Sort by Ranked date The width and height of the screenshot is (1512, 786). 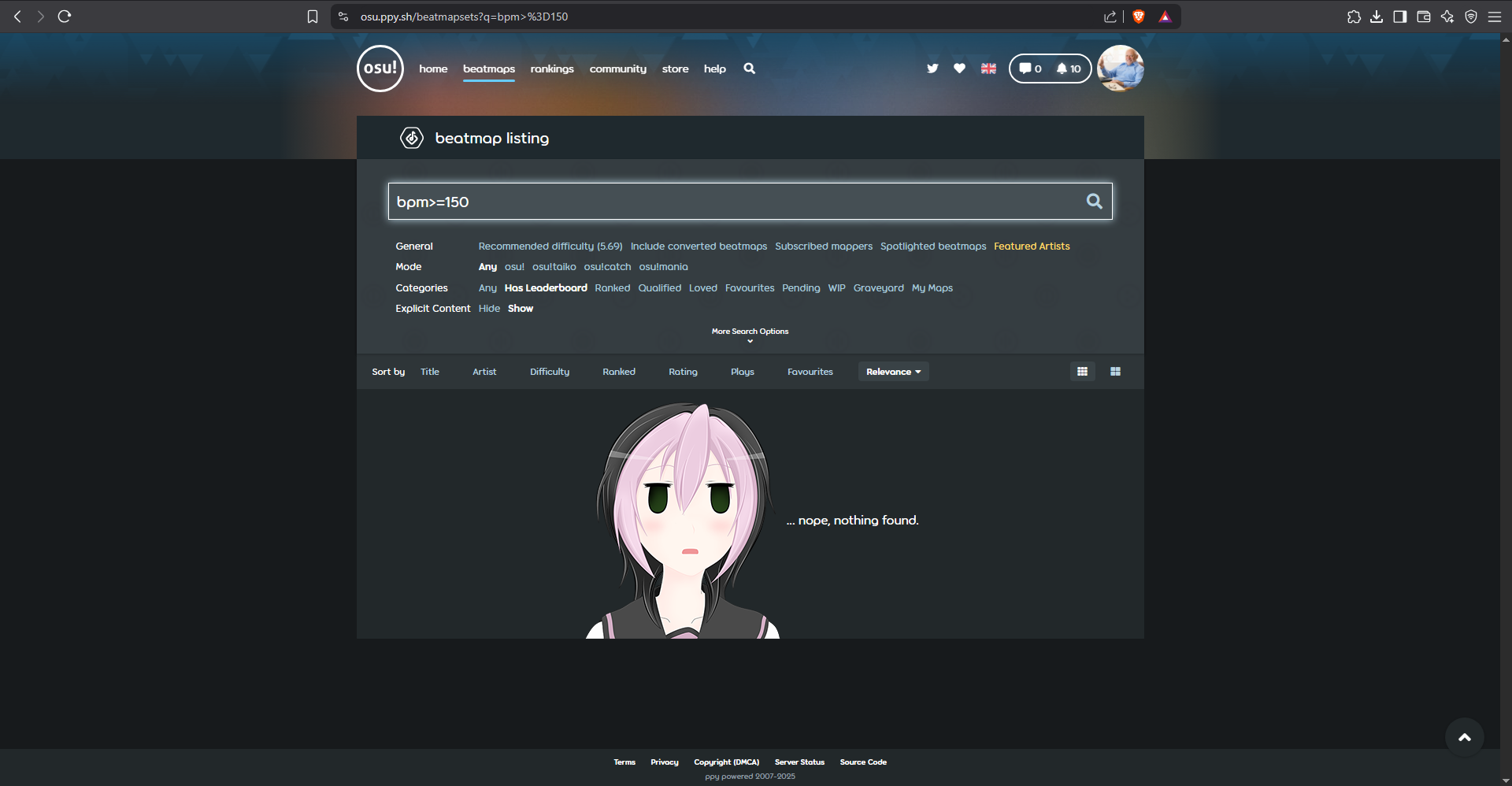click(x=619, y=372)
